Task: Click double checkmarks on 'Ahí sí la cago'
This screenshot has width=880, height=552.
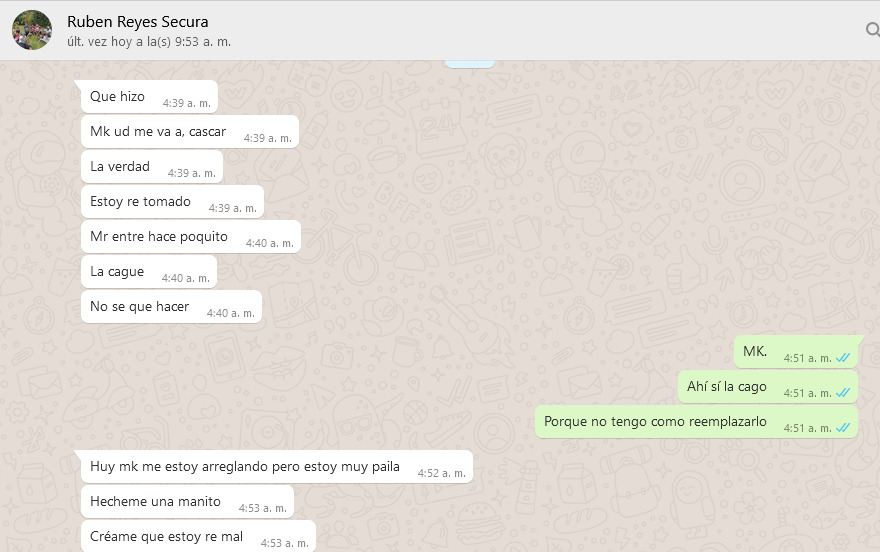Action: point(842,393)
